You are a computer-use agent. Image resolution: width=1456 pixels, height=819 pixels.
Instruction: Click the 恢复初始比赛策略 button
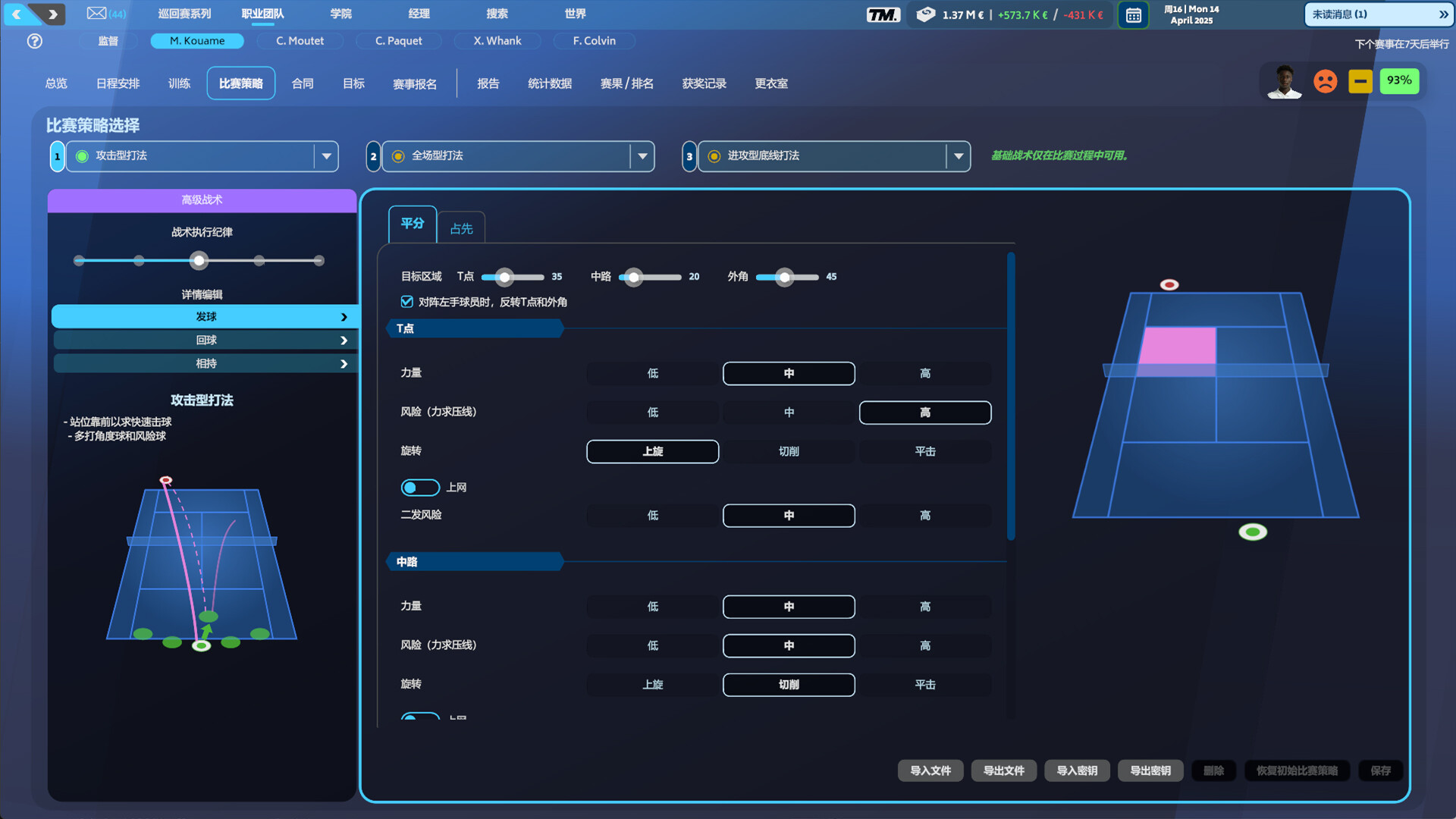pyautogui.click(x=1297, y=770)
